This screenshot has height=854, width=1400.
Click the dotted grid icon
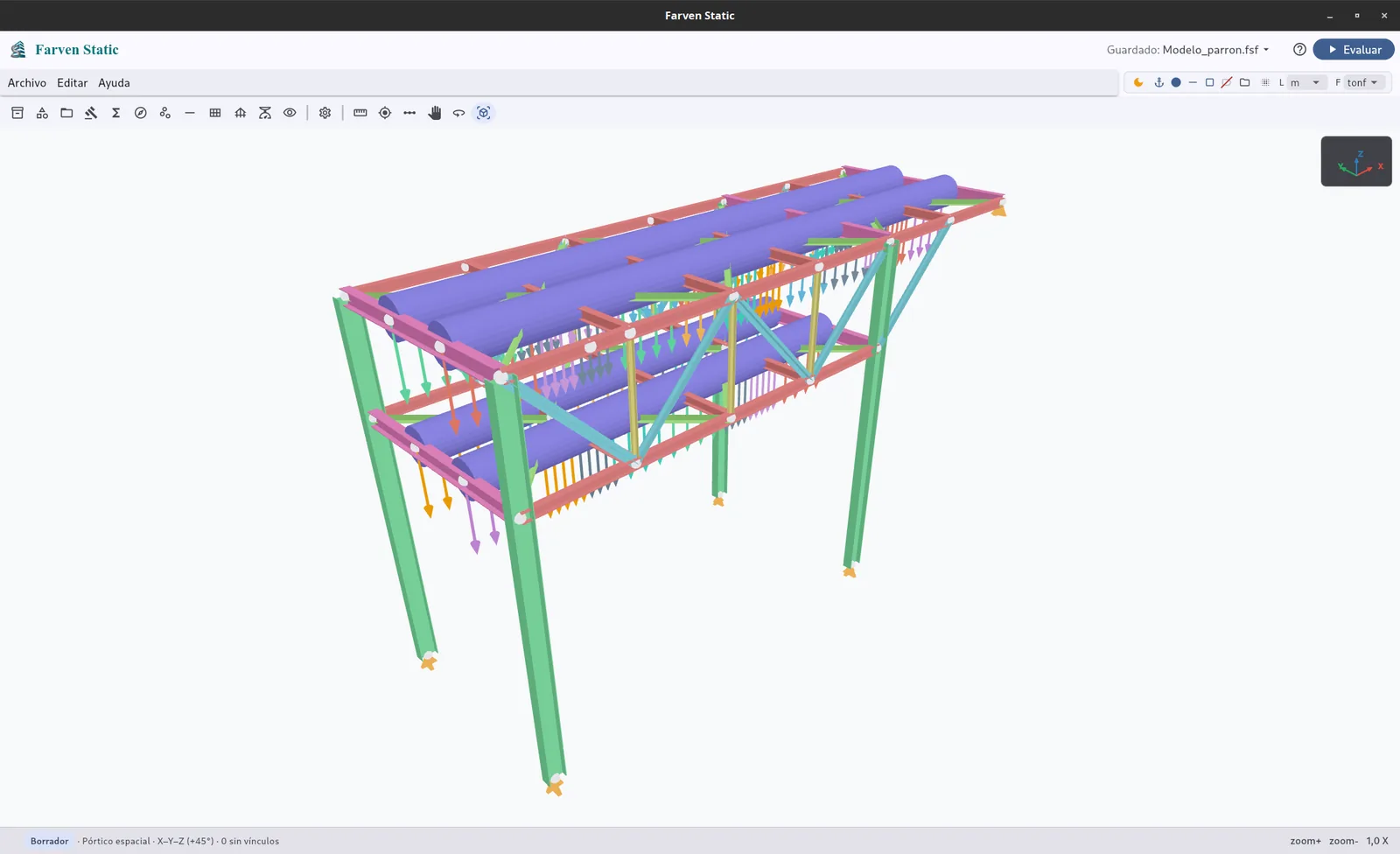pyautogui.click(x=1265, y=82)
